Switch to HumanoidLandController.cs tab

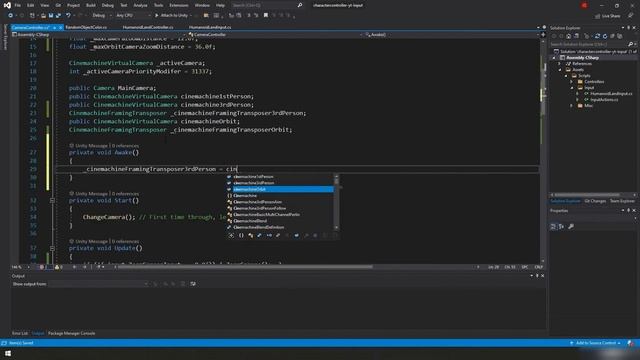tap(148, 27)
